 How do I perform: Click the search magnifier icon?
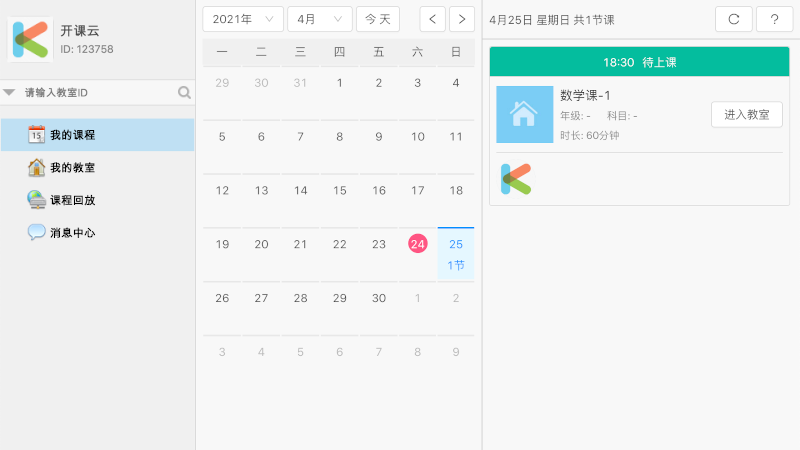pyautogui.click(x=184, y=93)
